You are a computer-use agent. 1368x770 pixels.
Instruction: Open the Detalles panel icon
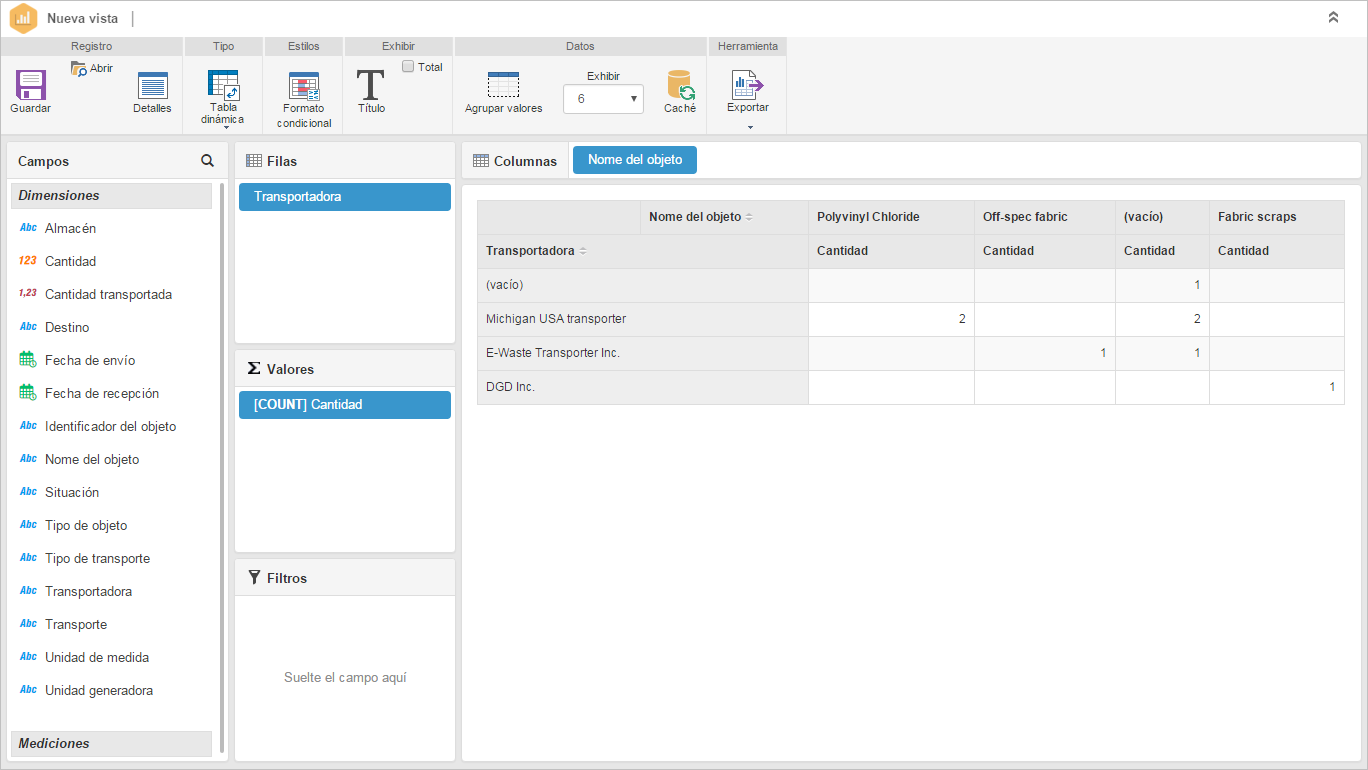pos(152,85)
